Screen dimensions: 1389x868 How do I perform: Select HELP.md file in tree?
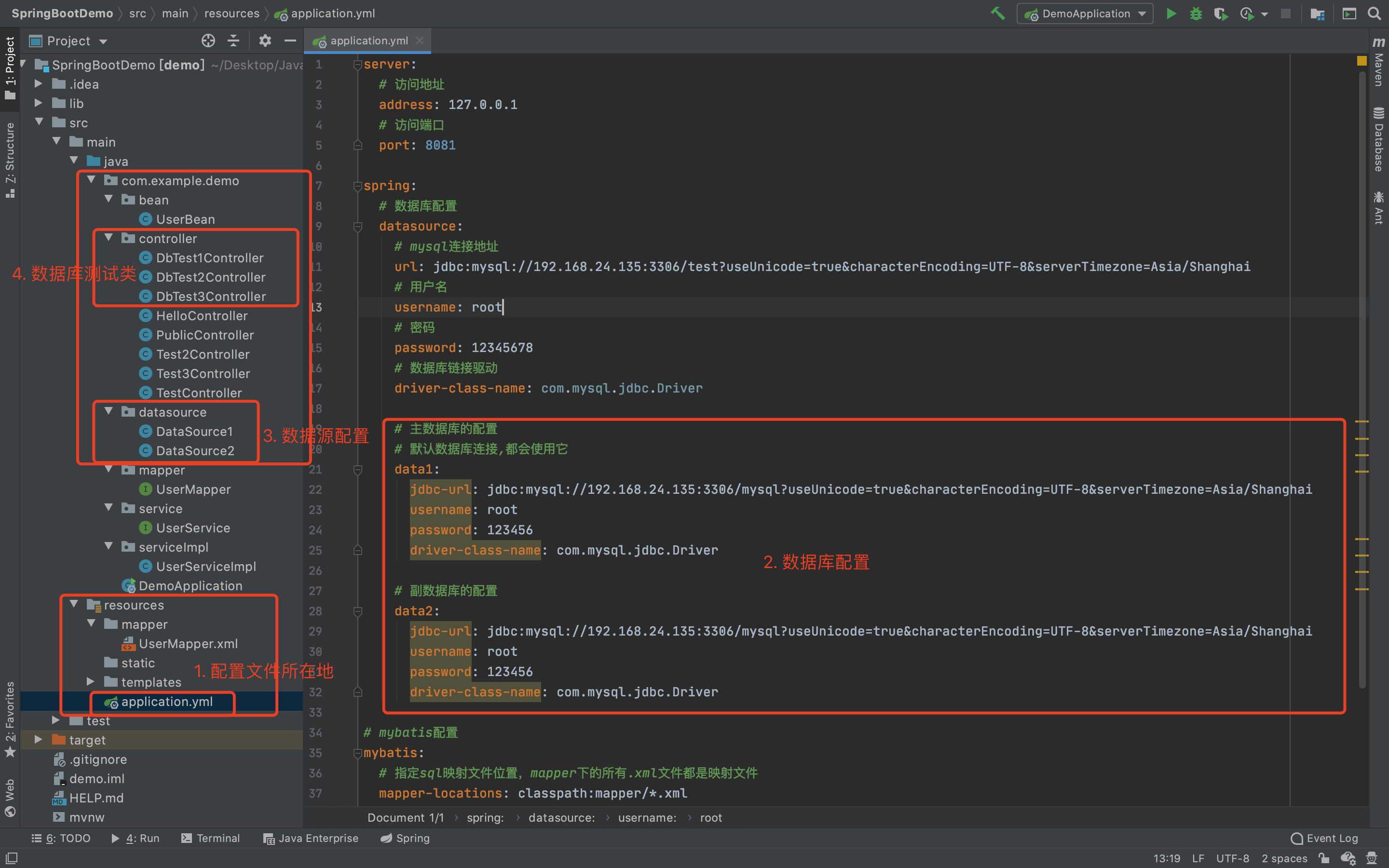point(88,798)
